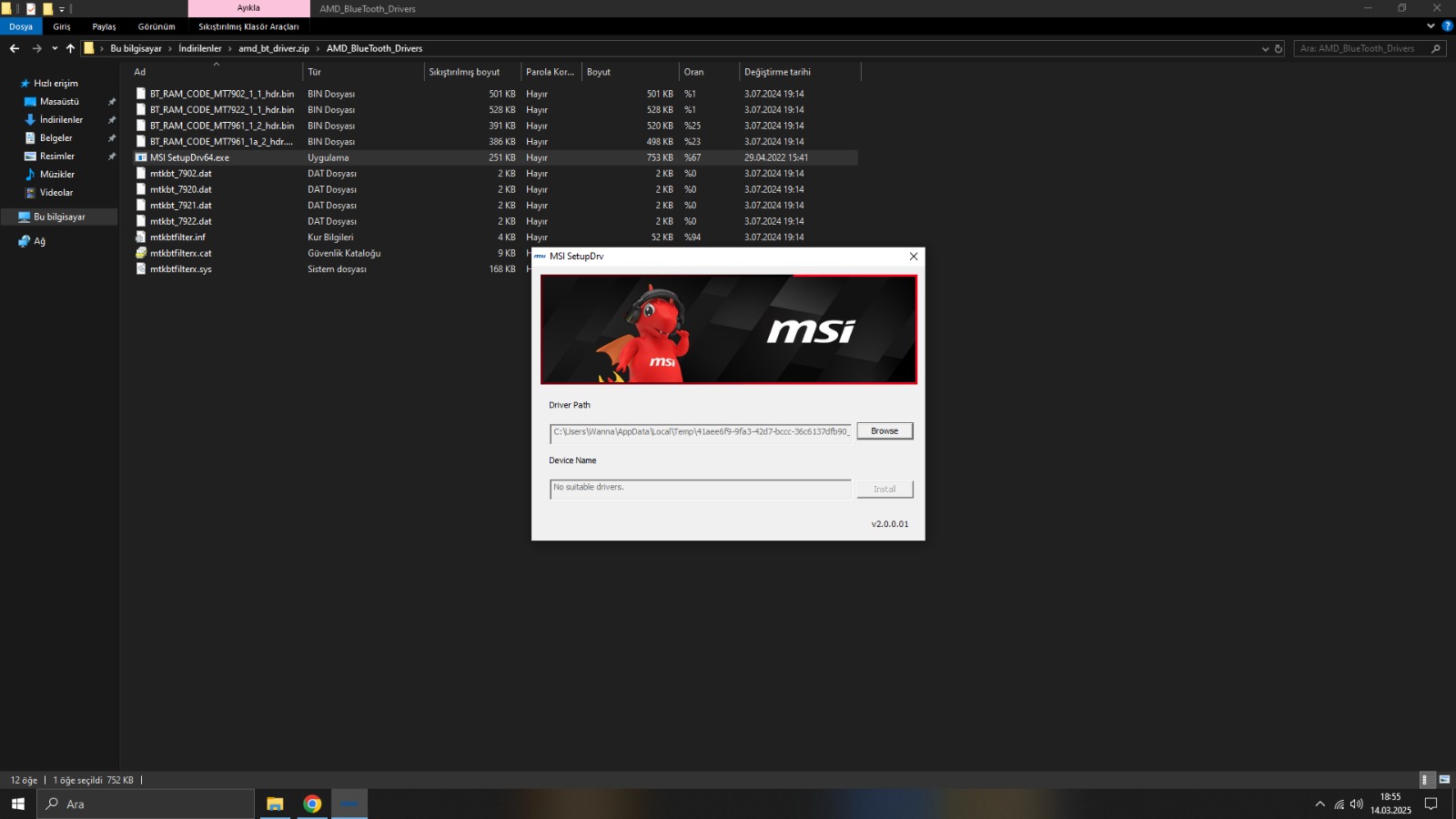Click the disabled Install button
Image resolution: width=1456 pixels, height=819 pixels.
pyautogui.click(x=885, y=489)
